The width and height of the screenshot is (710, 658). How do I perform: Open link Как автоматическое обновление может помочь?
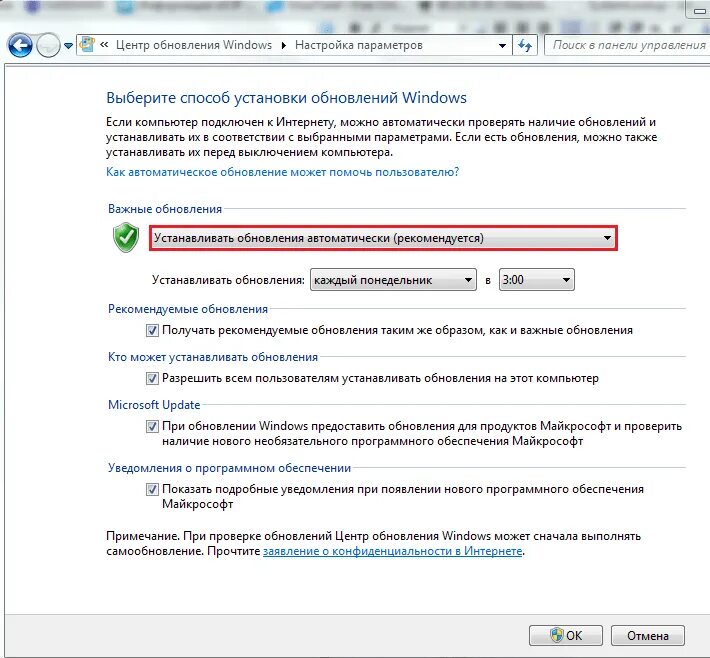click(283, 172)
